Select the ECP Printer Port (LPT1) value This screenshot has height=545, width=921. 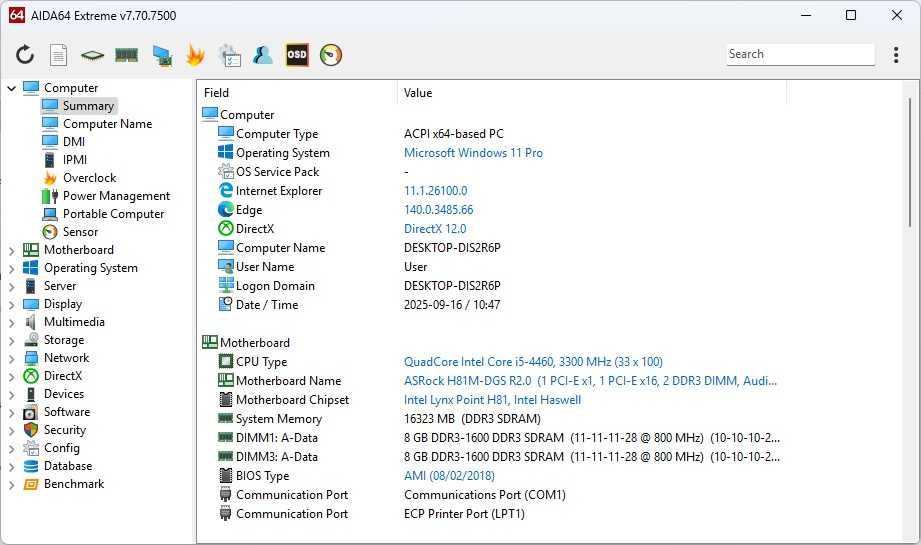tap(464, 514)
